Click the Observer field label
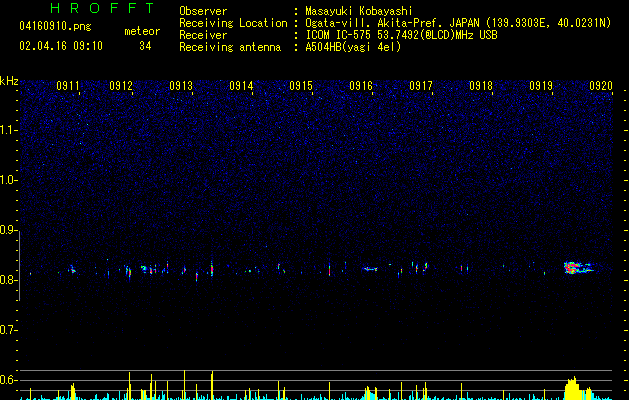The width and height of the screenshot is (629, 400). coord(203,11)
